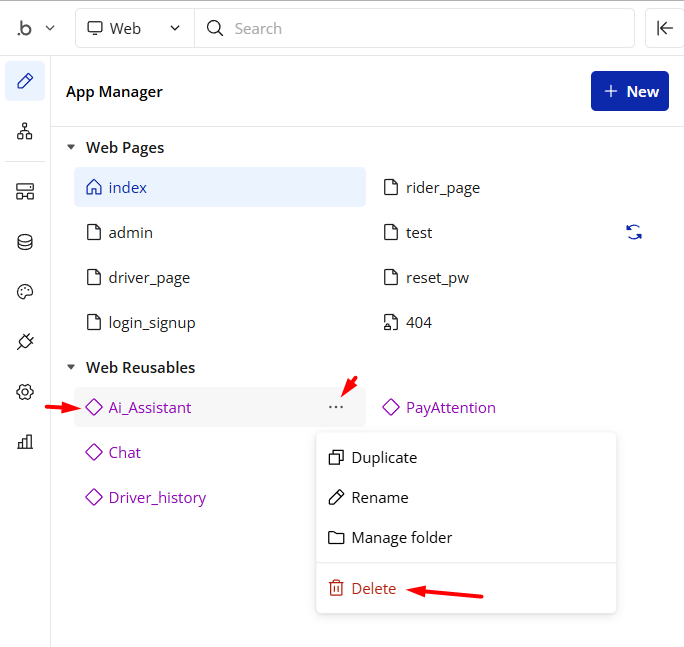The width and height of the screenshot is (684, 647).
Task: Click the sync icon next to test
Action: pos(634,232)
